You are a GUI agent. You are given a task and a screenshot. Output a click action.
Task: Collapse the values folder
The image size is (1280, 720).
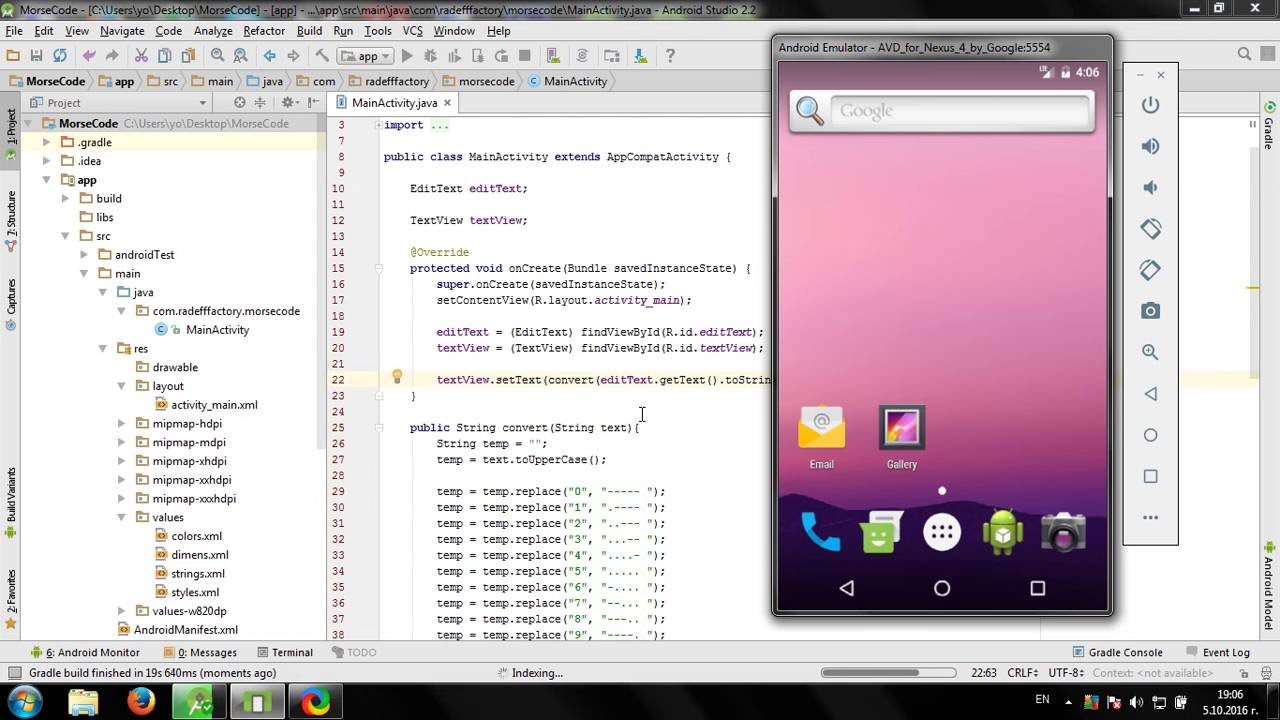tap(122, 517)
